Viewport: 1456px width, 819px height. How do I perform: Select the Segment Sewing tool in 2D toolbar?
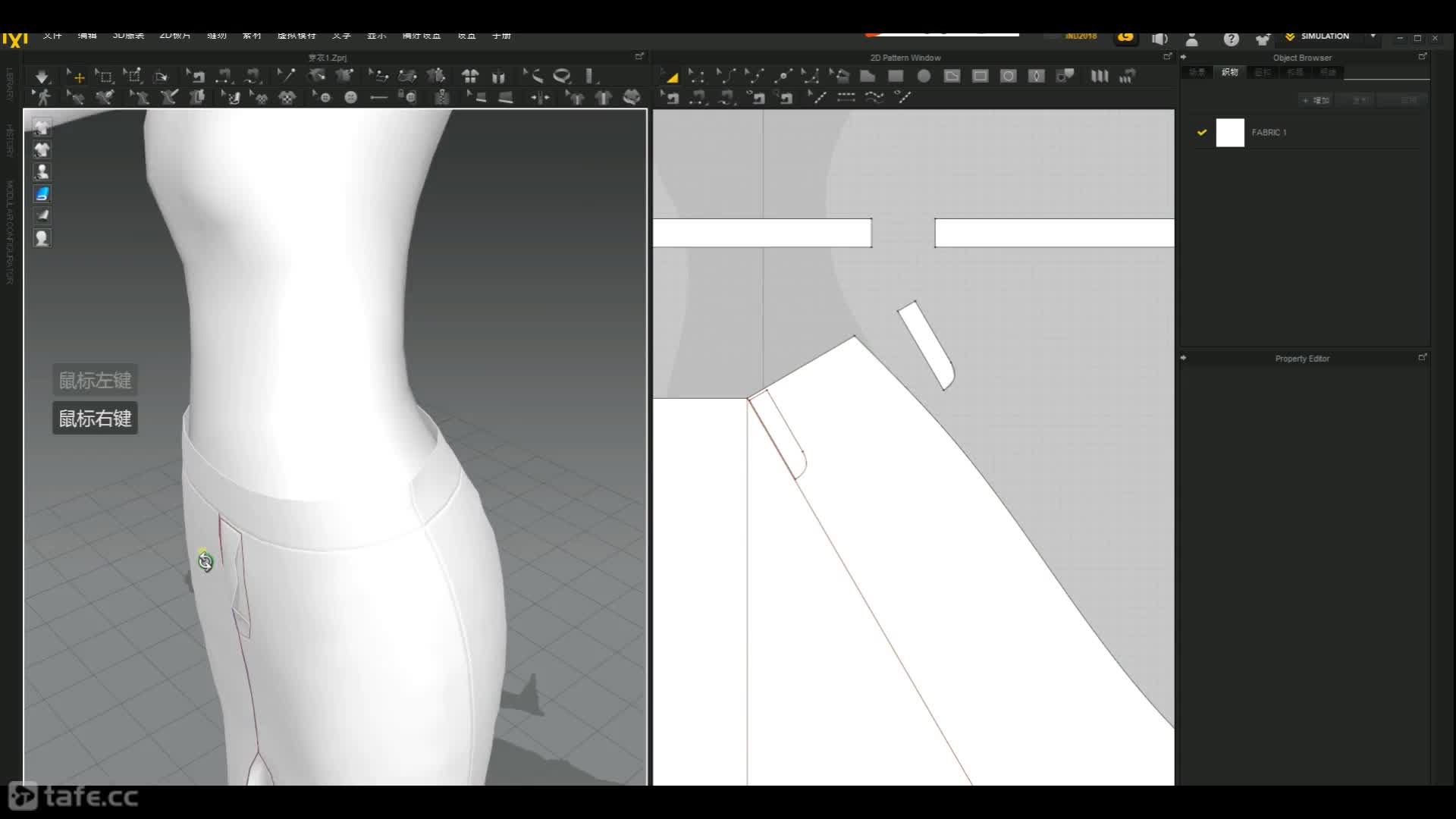(x=698, y=97)
